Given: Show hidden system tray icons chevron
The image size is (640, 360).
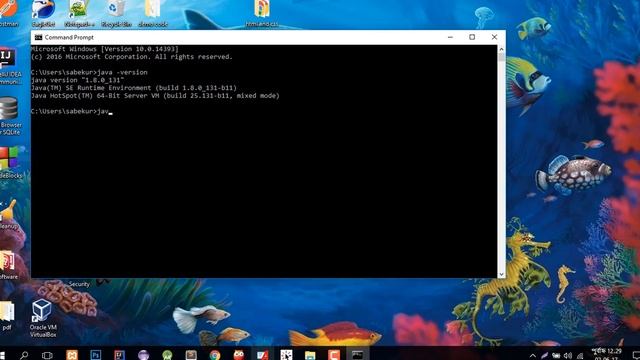Looking at the screenshot, I should pos(533,356).
